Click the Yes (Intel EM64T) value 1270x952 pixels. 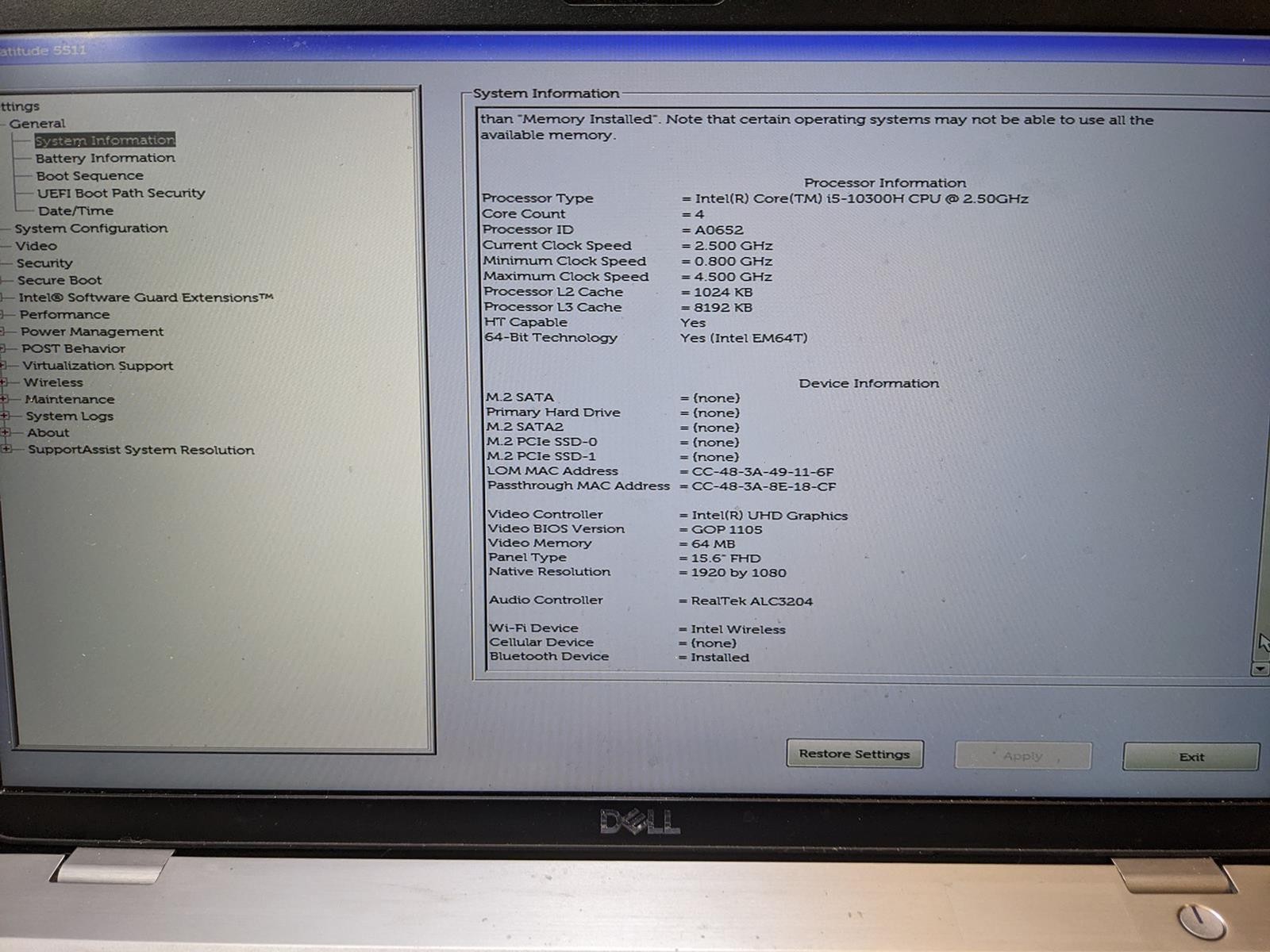(x=744, y=338)
